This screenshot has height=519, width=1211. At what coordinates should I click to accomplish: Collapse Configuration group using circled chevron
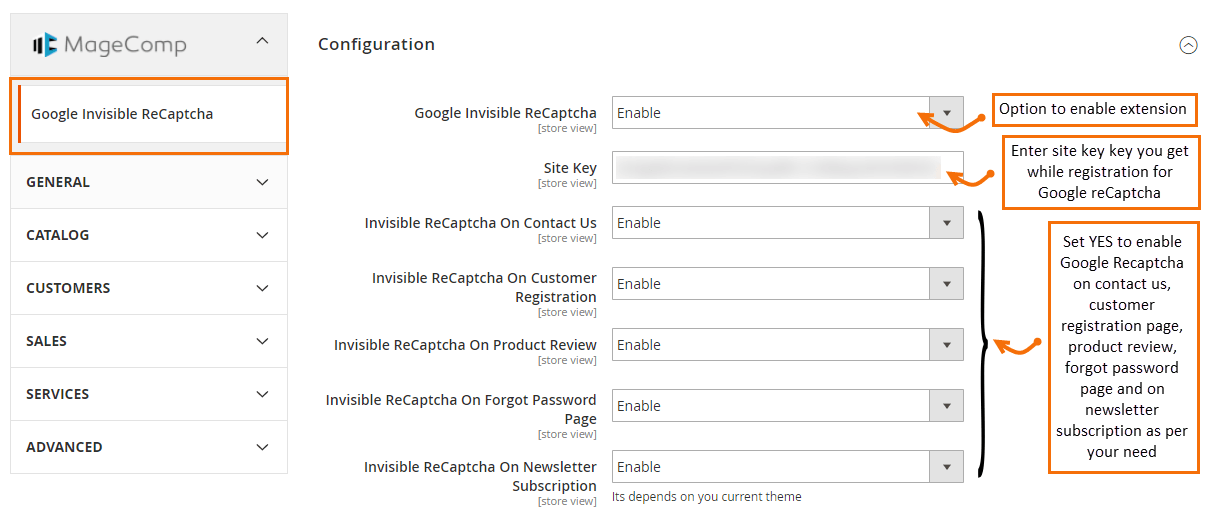pos(1188,45)
